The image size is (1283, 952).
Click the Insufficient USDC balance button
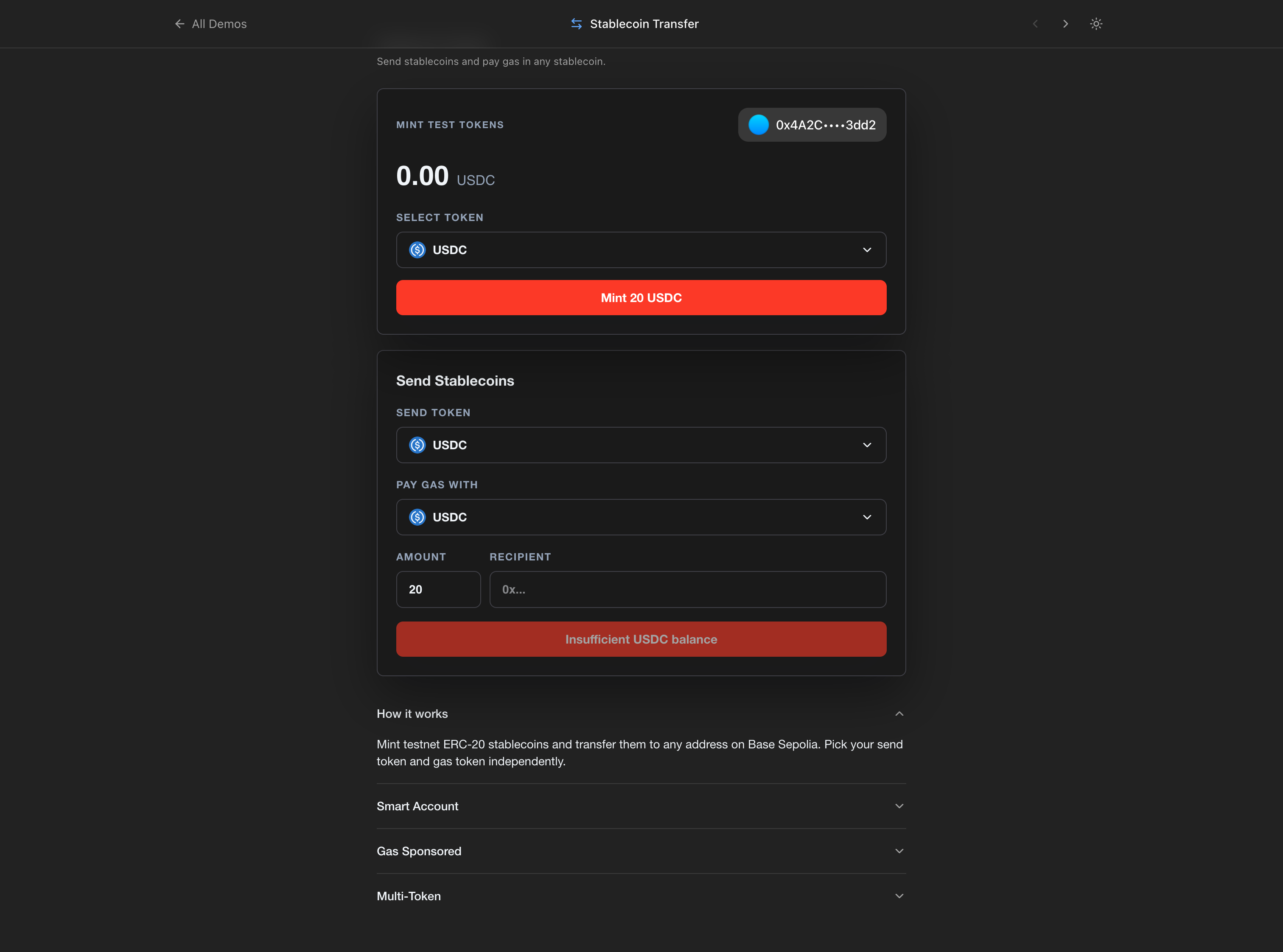[x=640, y=639]
